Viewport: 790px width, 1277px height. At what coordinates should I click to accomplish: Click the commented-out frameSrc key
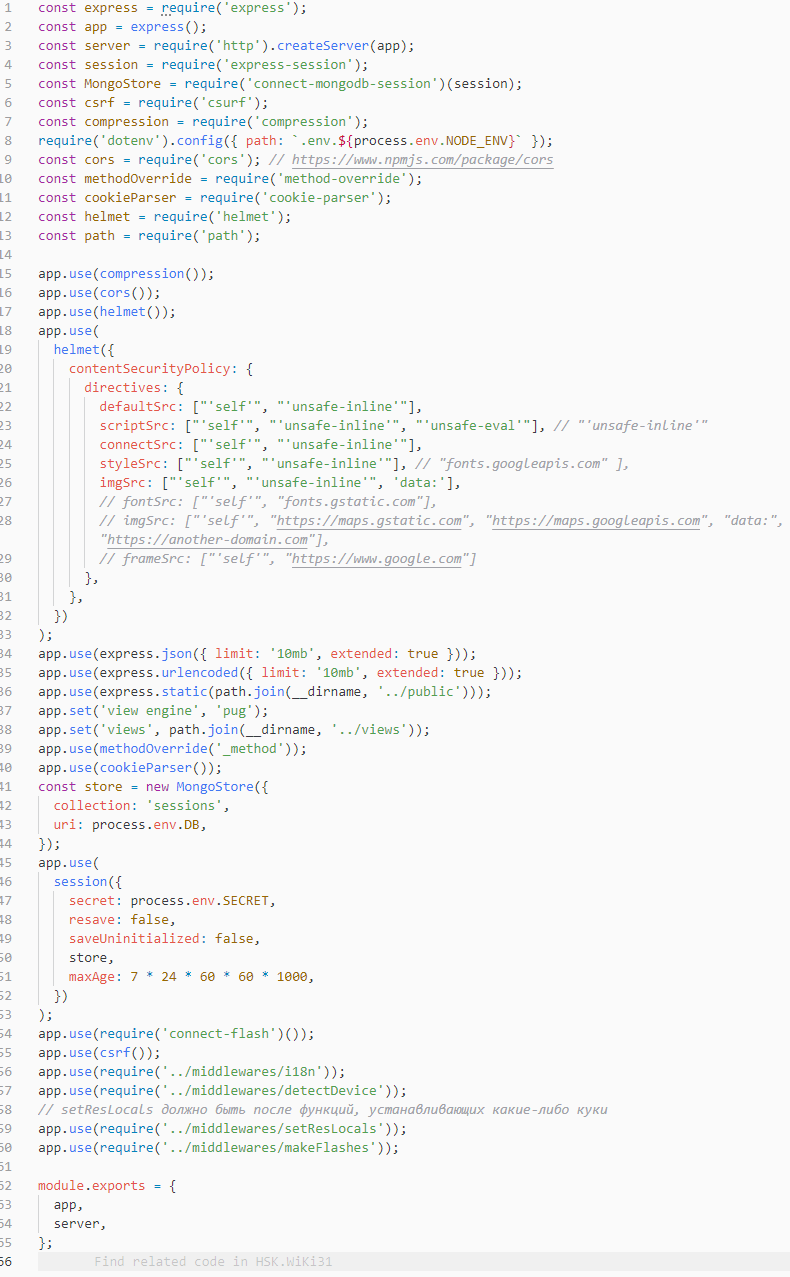[153, 558]
